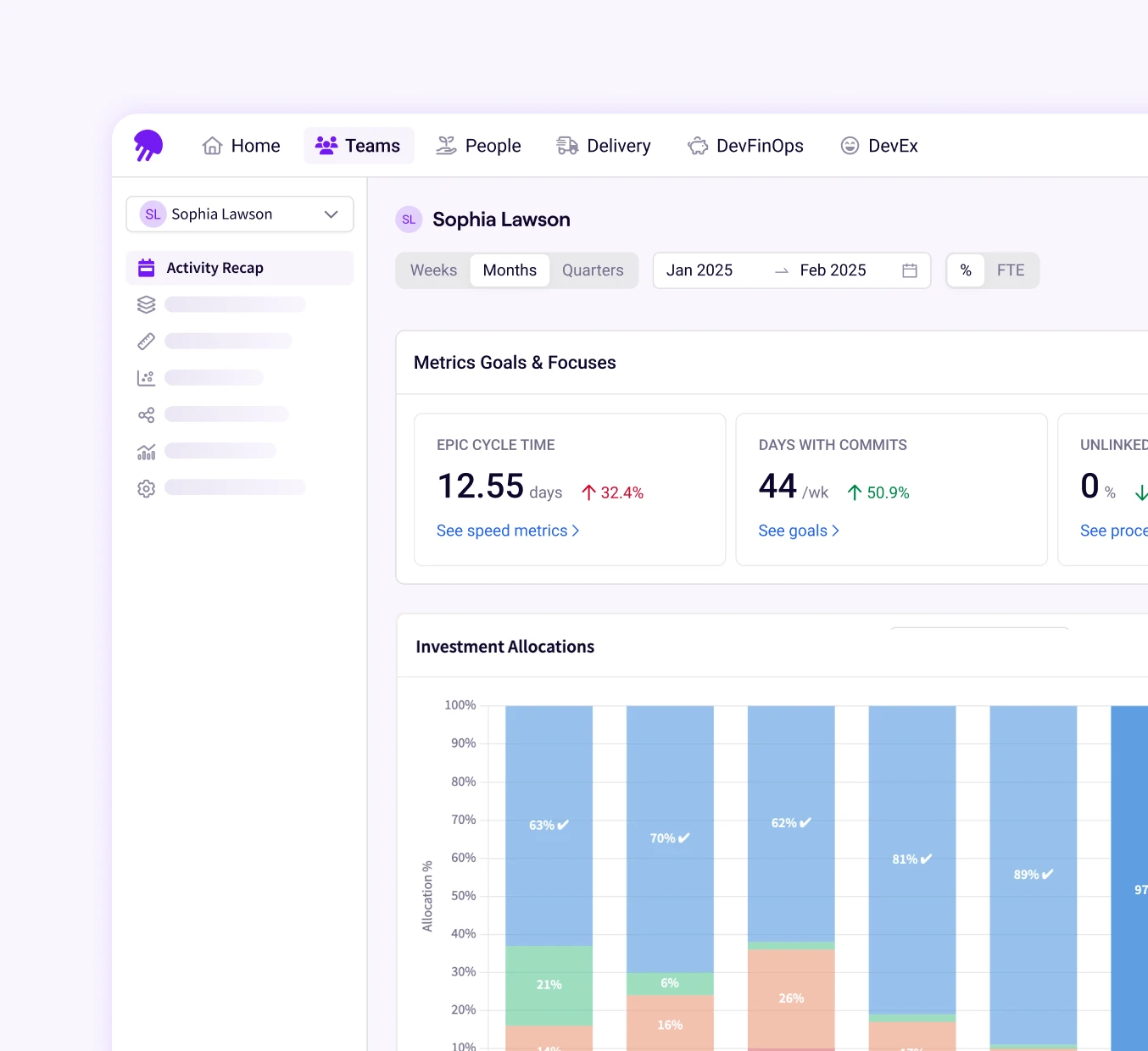Viewport: 1148px width, 1051px height.
Task: Open the Feb 2025 end date picker
Action: click(833, 270)
